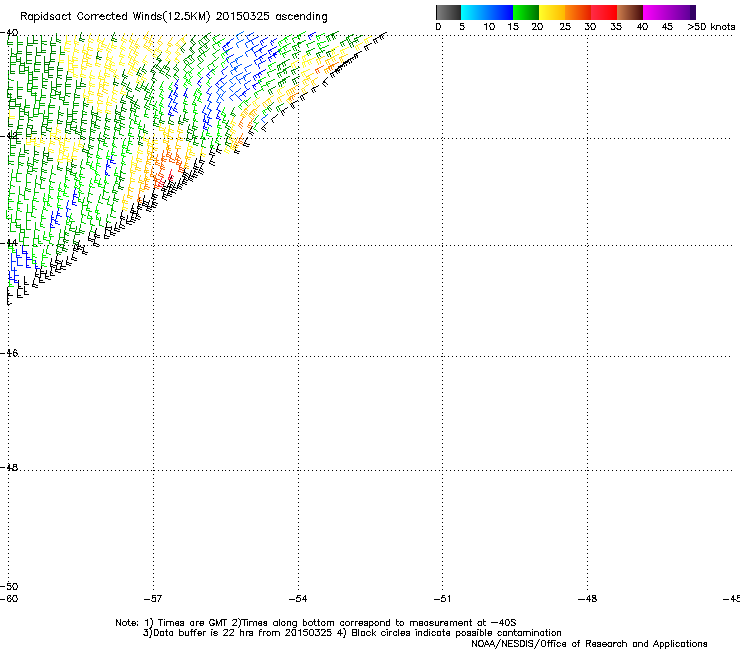Click the legend value '0'
740x650 pixels.
pyautogui.click(x=438, y=27)
